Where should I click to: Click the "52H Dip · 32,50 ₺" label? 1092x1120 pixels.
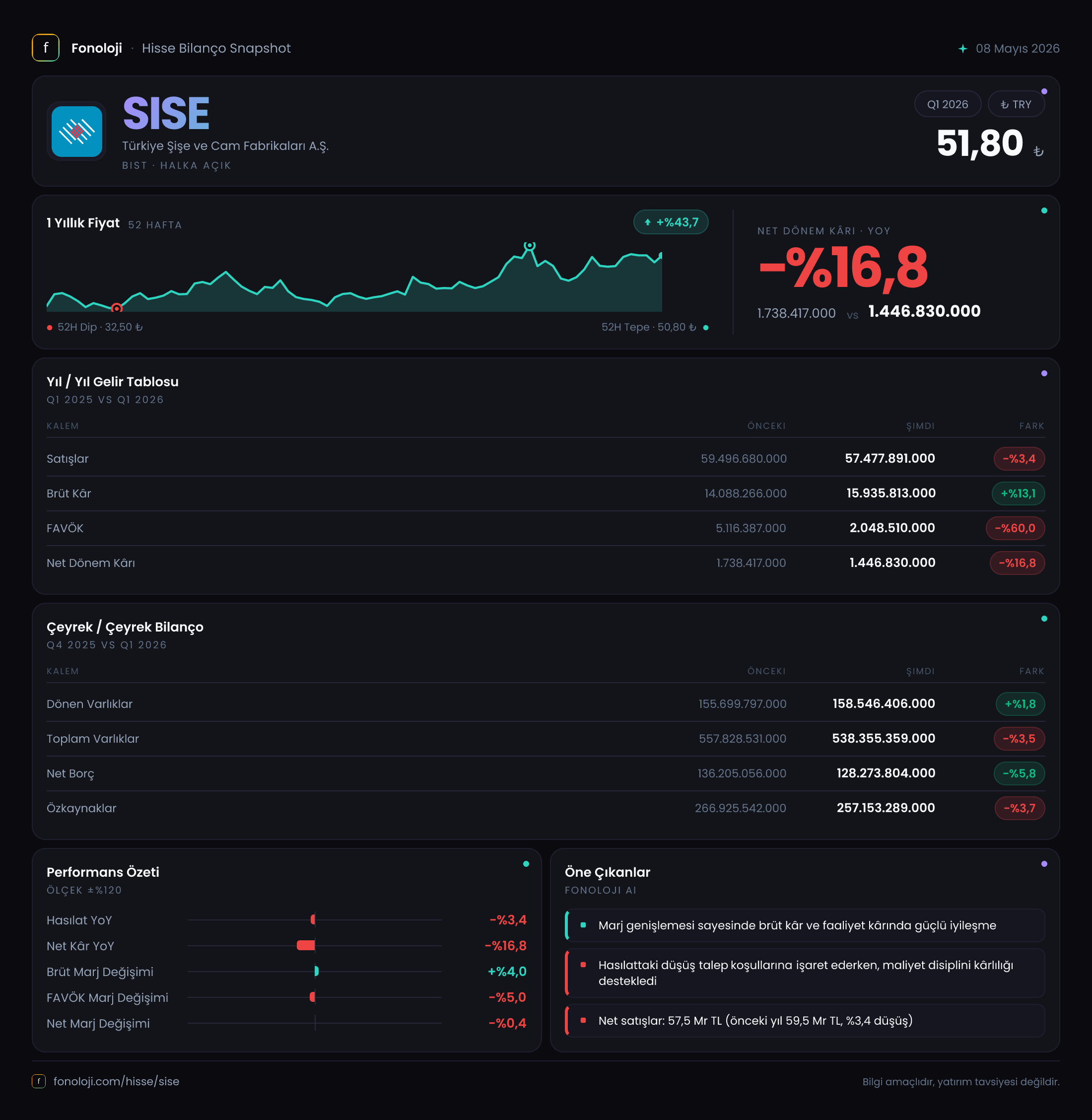coord(100,327)
